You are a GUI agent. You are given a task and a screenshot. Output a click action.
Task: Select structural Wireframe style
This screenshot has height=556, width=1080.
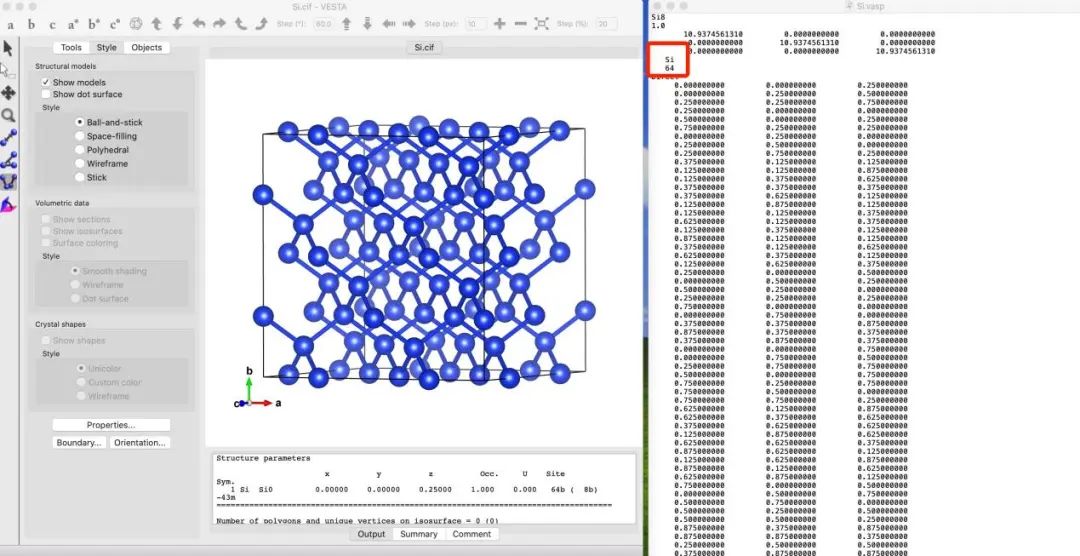coord(80,163)
